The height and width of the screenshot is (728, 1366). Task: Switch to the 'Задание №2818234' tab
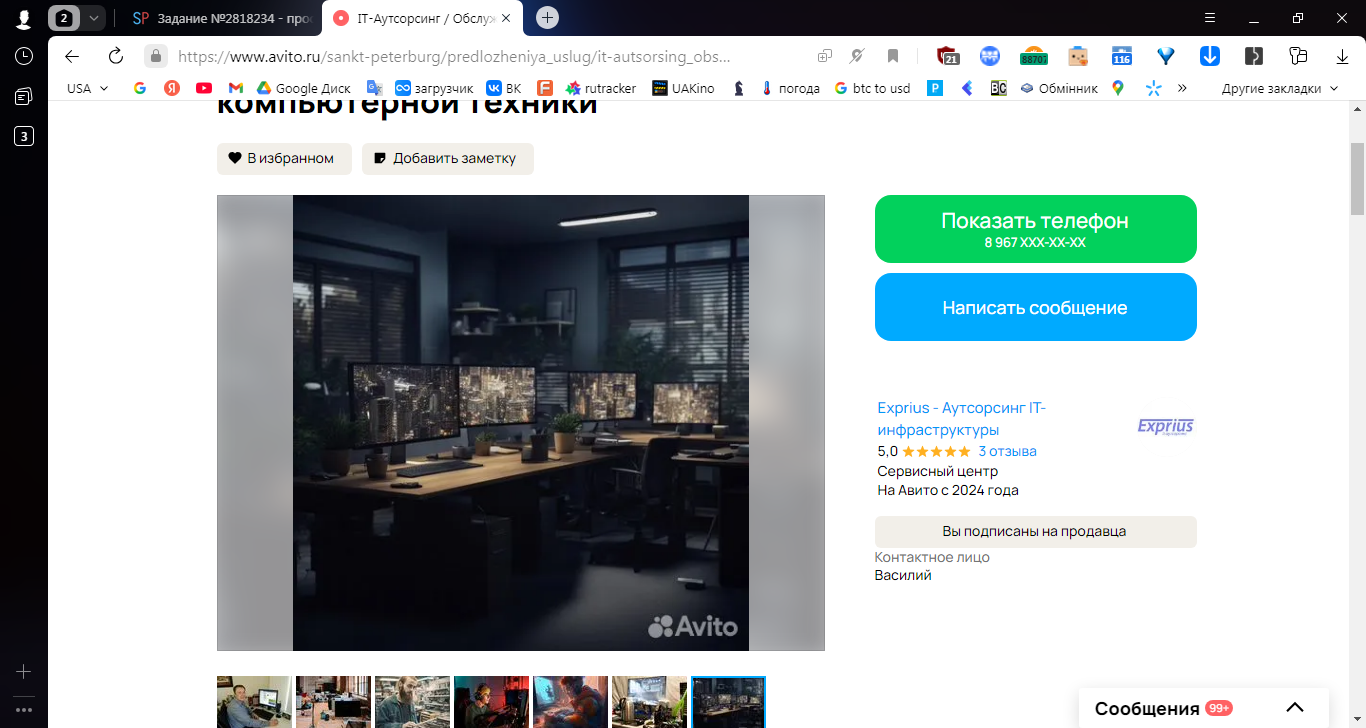[x=220, y=18]
